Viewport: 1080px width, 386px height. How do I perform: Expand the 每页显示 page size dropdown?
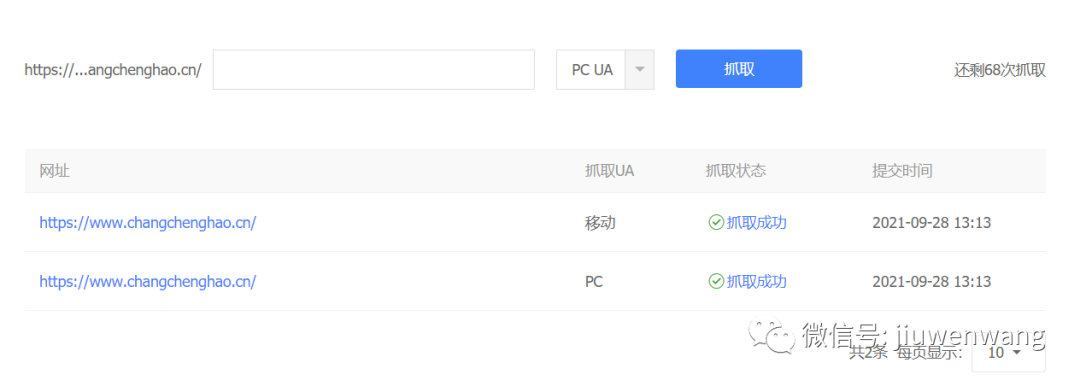pyautogui.click(x=1008, y=353)
